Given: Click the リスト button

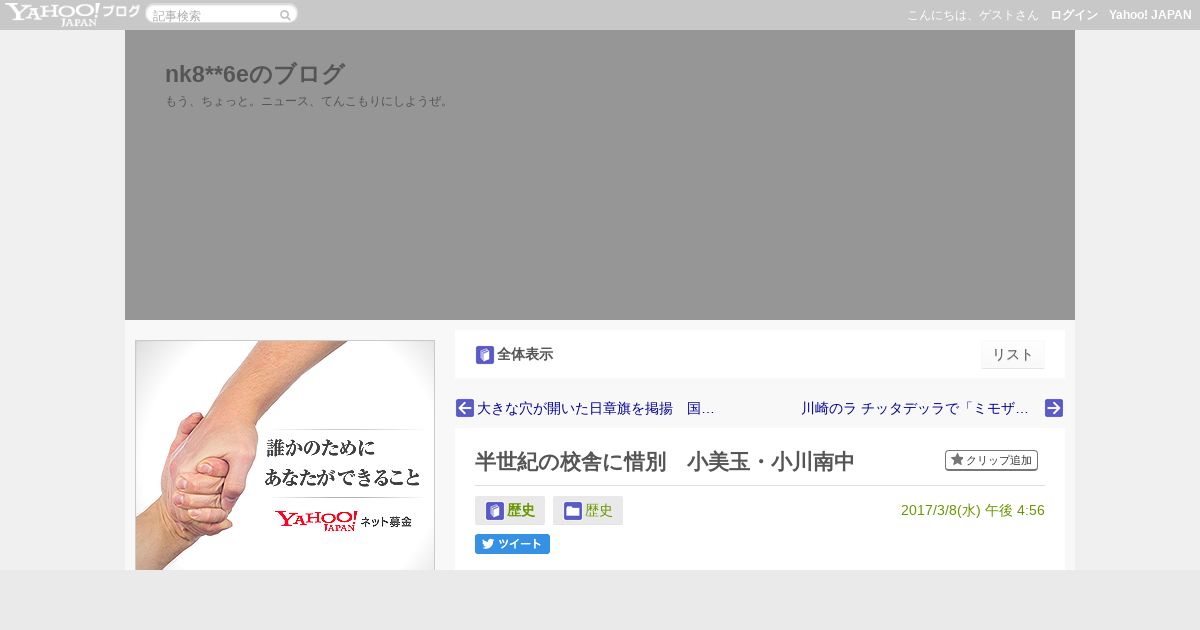Looking at the screenshot, I should tap(1013, 355).
